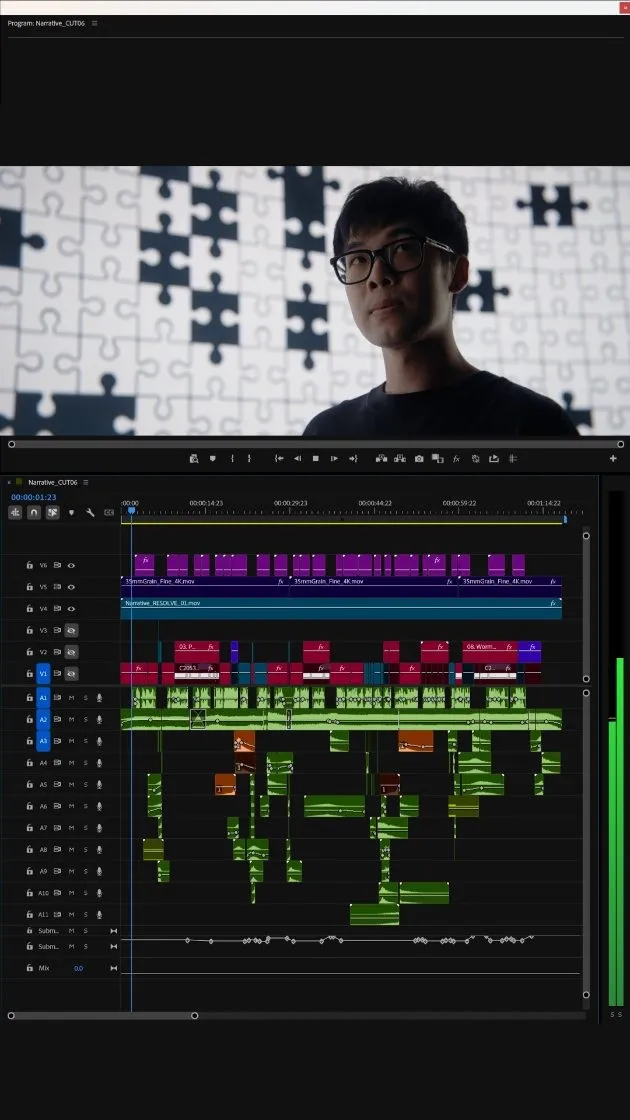The height and width of the screenshot is (1120, 630).
Task: Click the Program monitor zoom bar left handle
Action: [11, 444]
